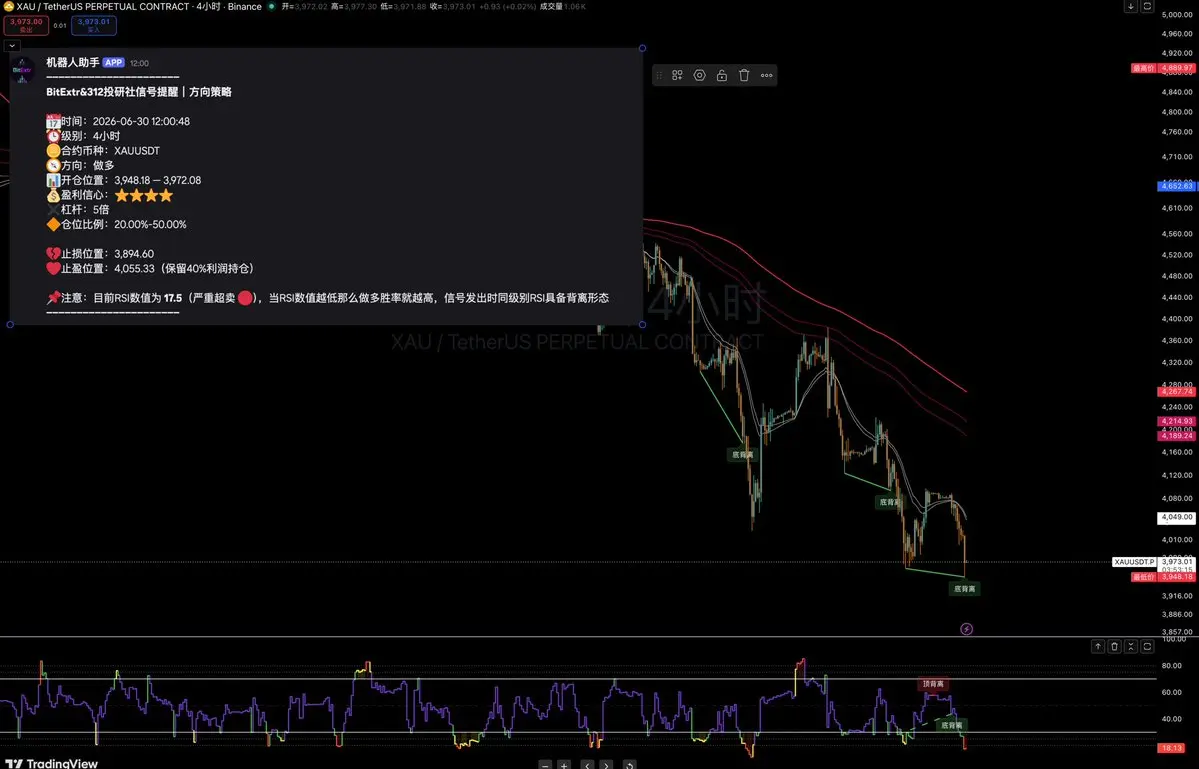Click the 机器人助手 sender name
The image size is (1199, 769).
click(73, 63)
